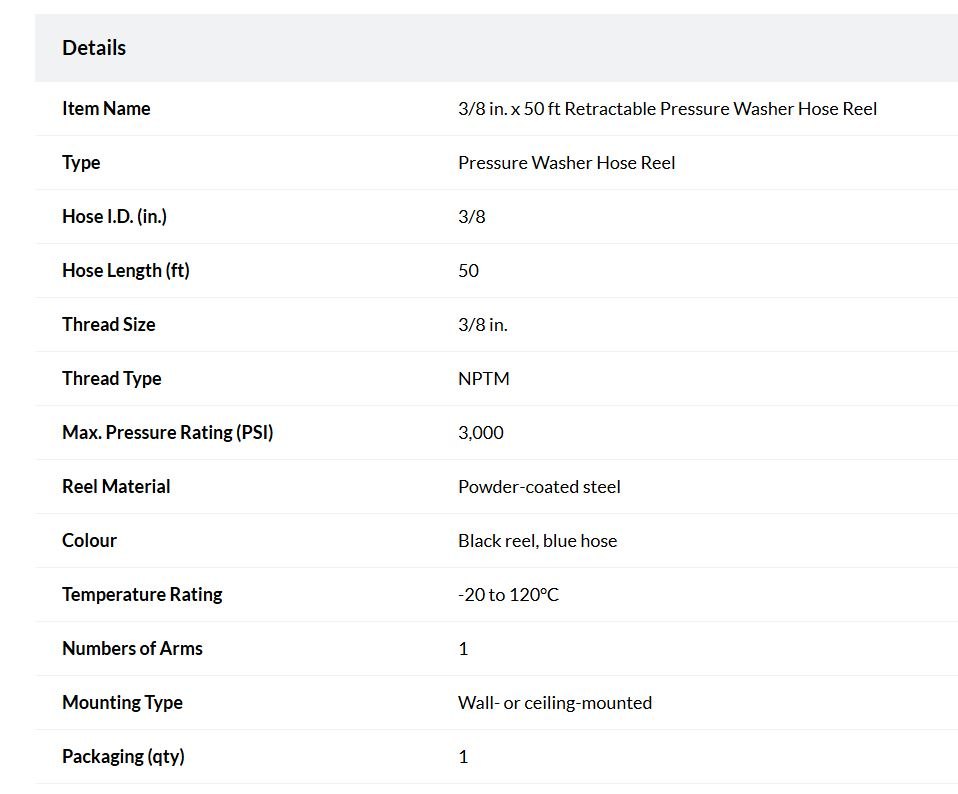958x794 pixels.
Task: Select the hose length value 50
Action: coord(469,271)
